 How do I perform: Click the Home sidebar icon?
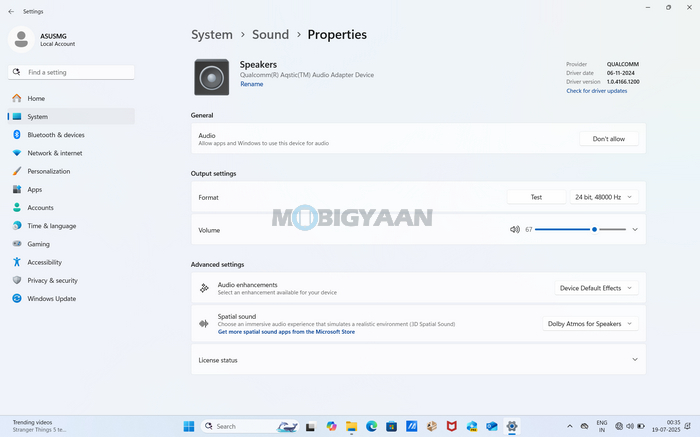tap(17, 98)
